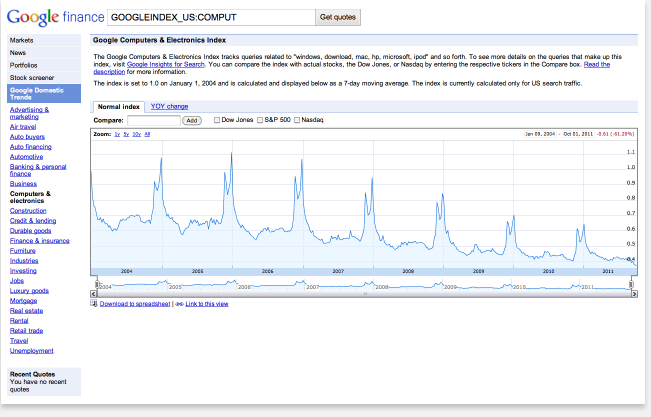Set chart zoom to 5y
The image size is (651, 417).
(125, 133)
